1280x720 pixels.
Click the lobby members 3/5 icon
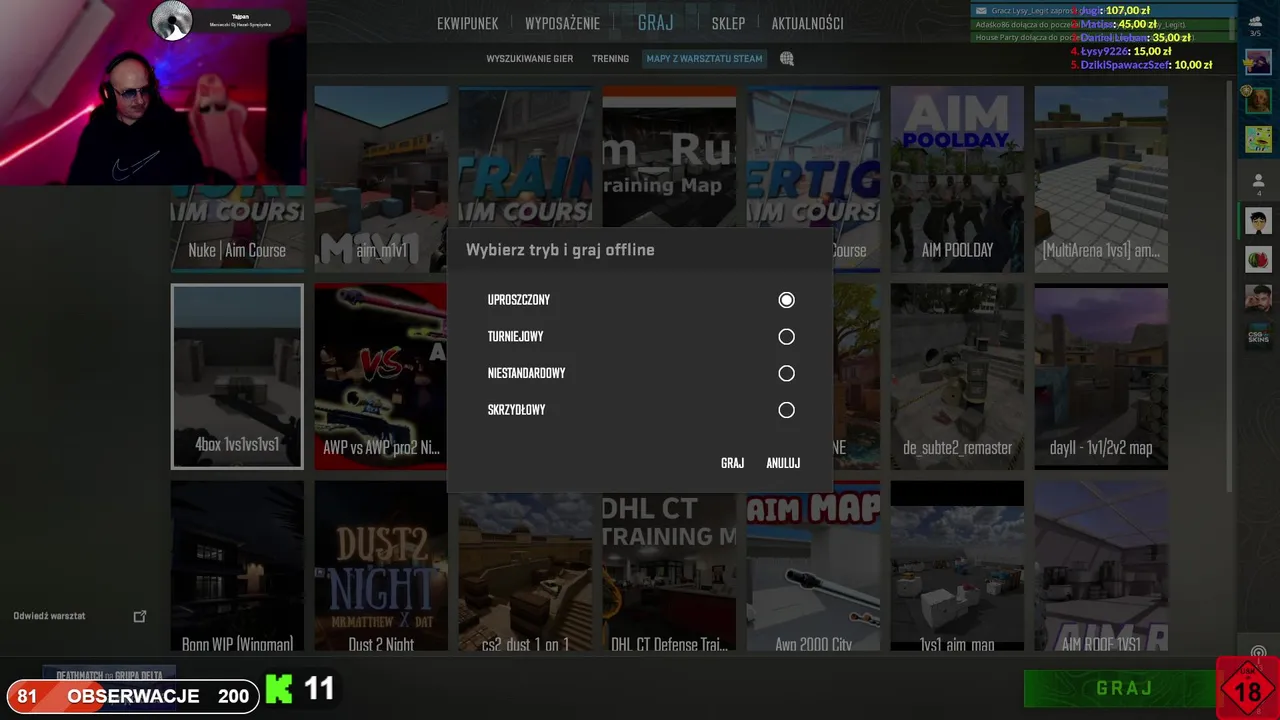pyautogui.click(x=1256, y=26)
